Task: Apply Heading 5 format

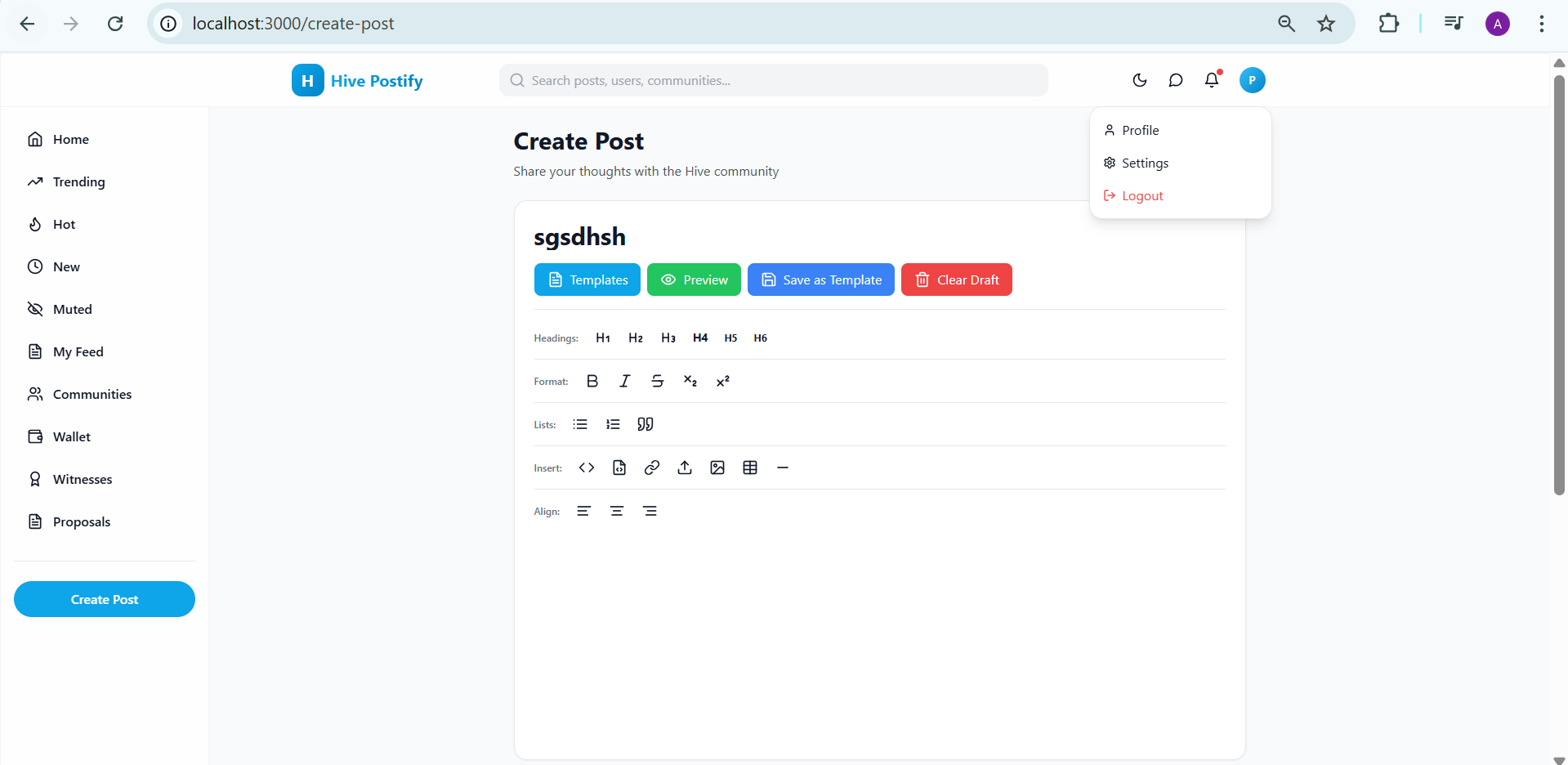Action: [x=730, y=338]
